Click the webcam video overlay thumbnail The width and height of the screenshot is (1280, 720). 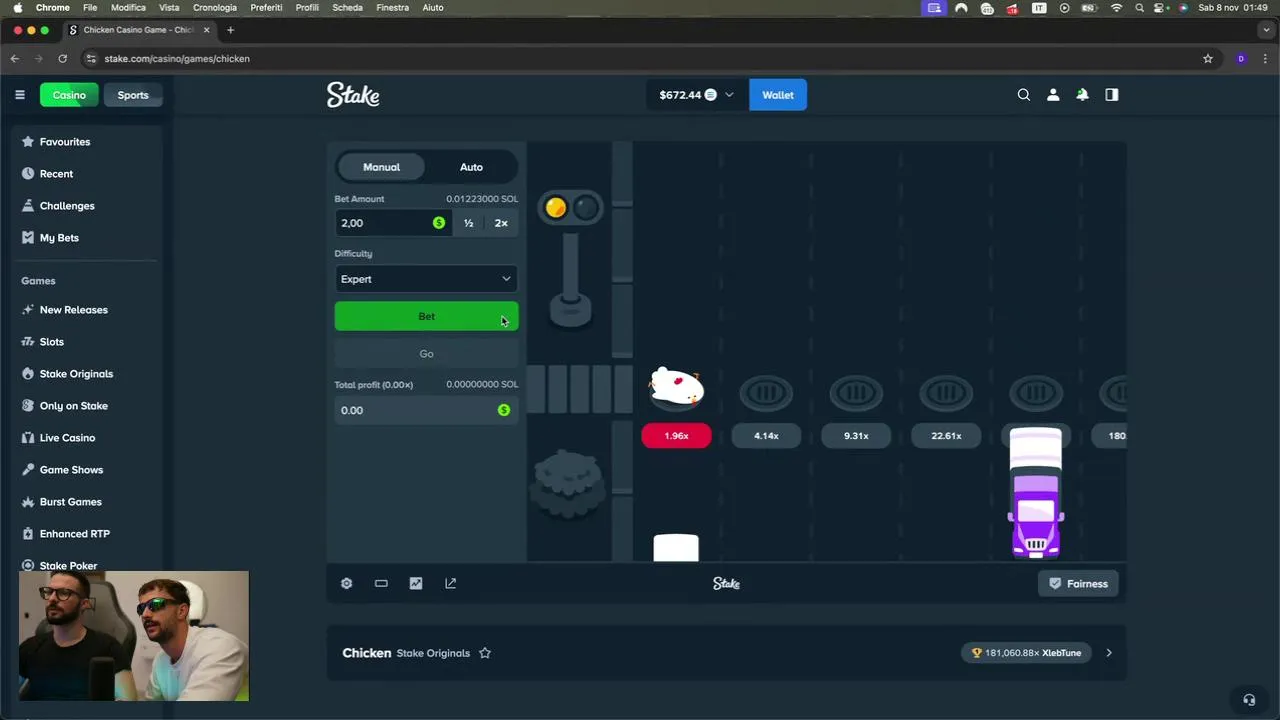pos(133,636)
